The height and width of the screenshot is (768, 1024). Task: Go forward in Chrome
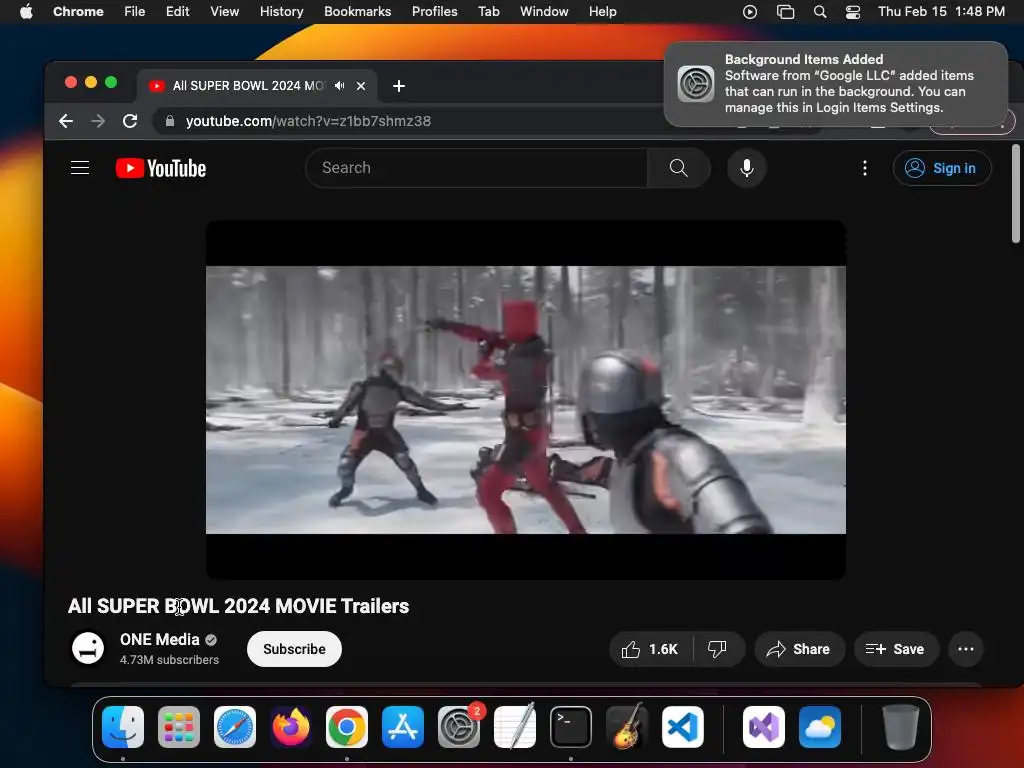98,121
